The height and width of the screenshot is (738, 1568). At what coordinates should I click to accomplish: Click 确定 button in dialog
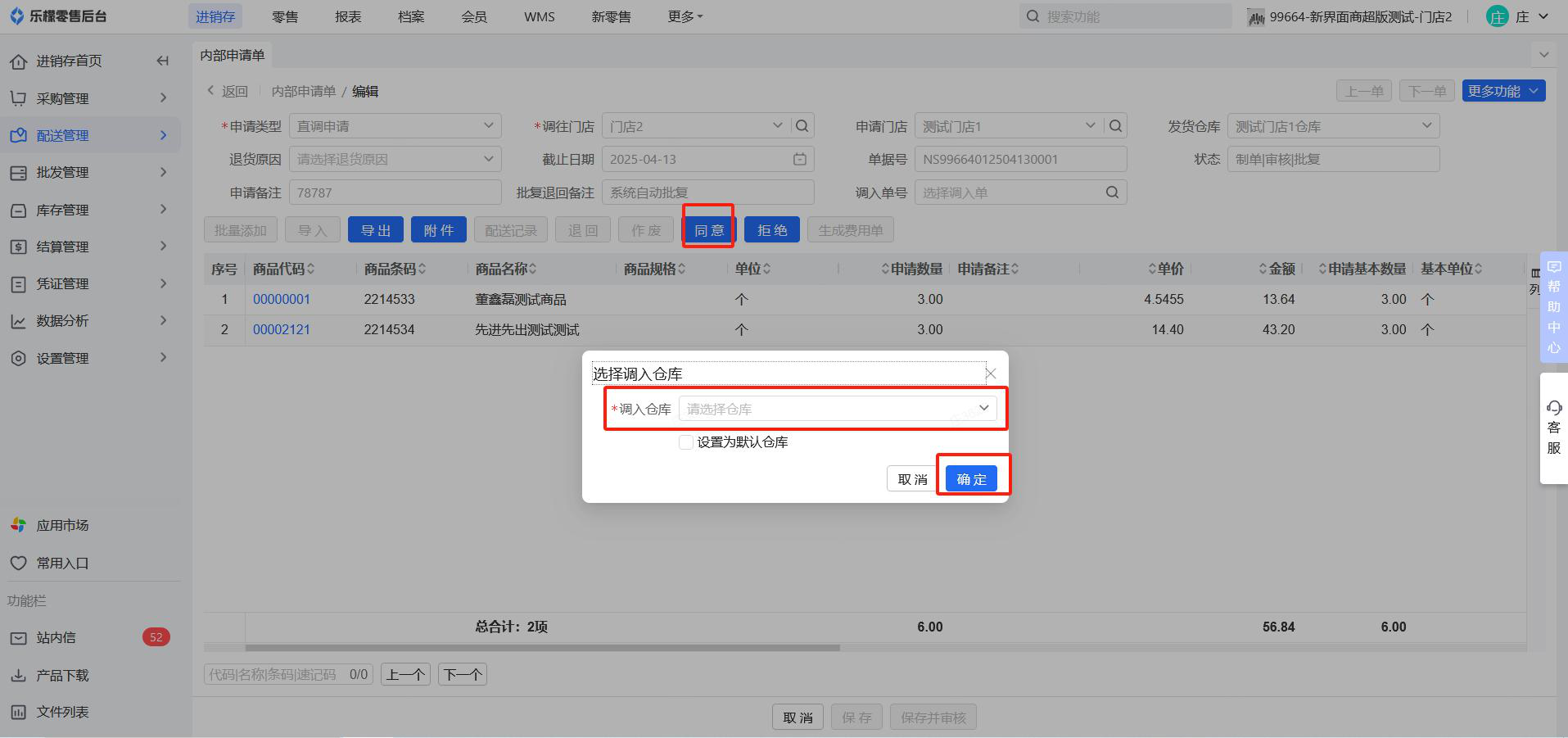coord(971,479)
